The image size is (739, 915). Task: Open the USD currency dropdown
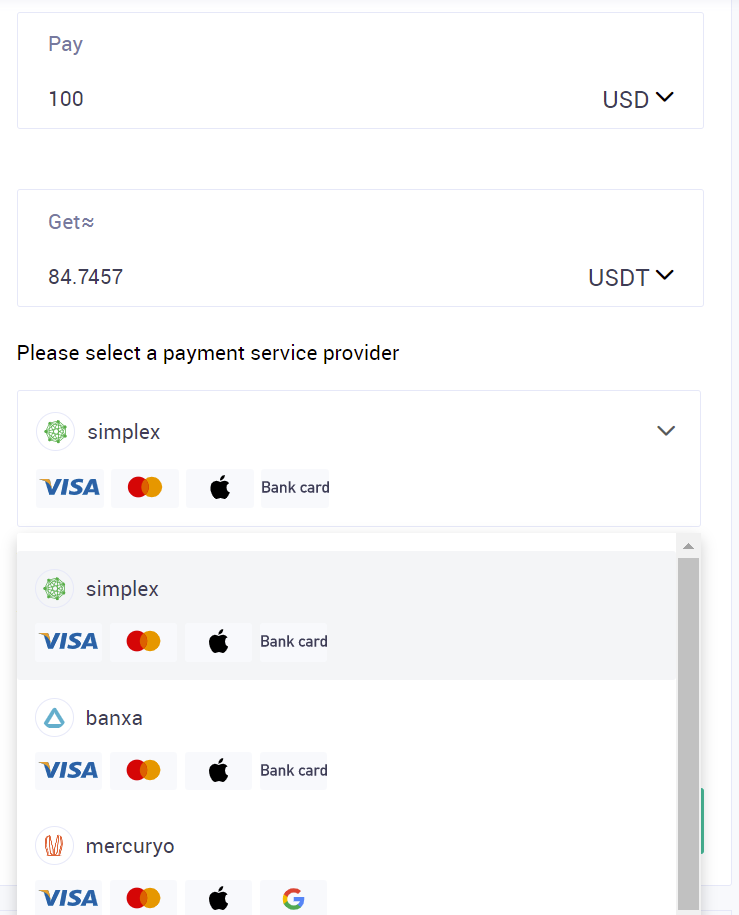click(x=638, y=99)
